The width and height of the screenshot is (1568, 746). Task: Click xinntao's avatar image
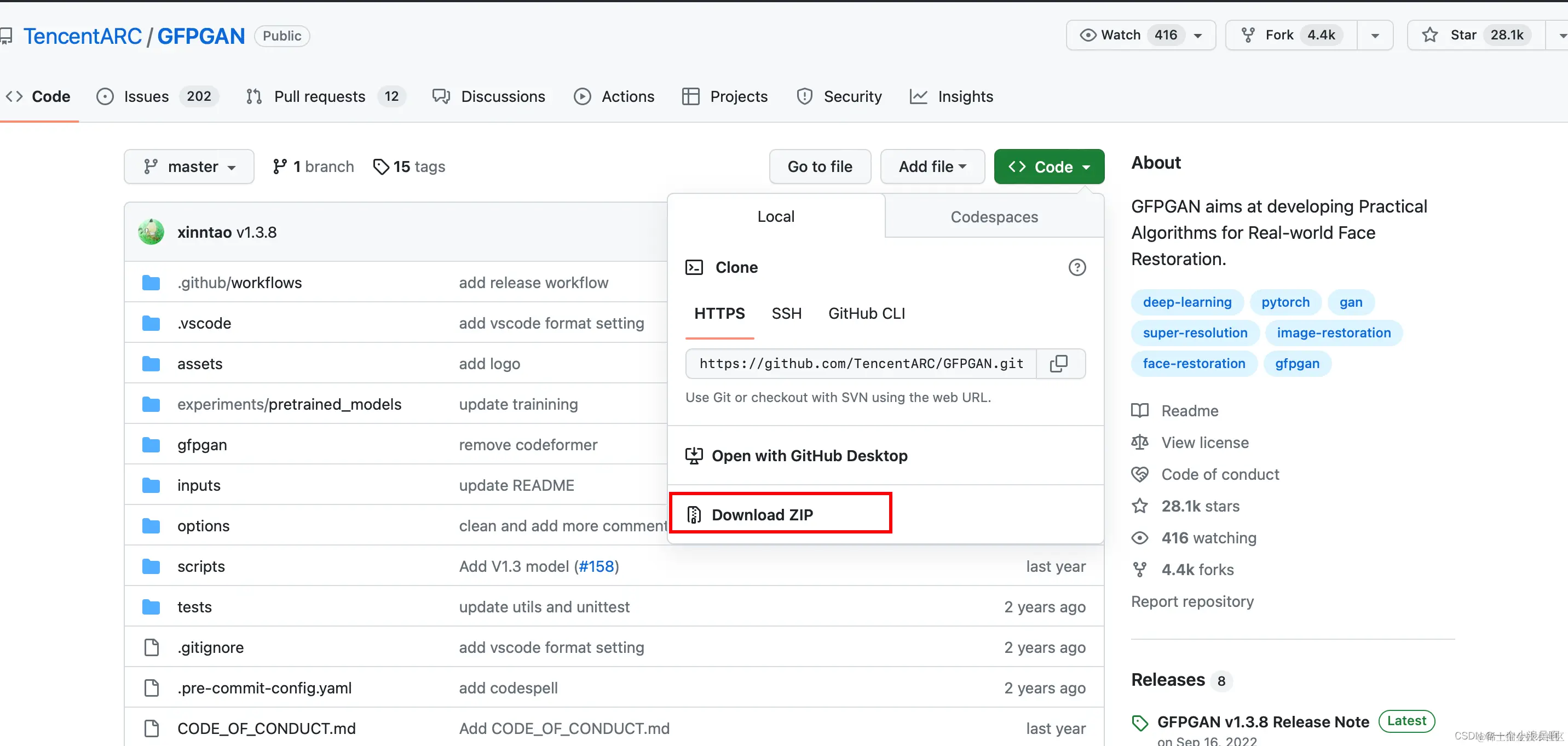pyautogui.click(x=151, y=232)
